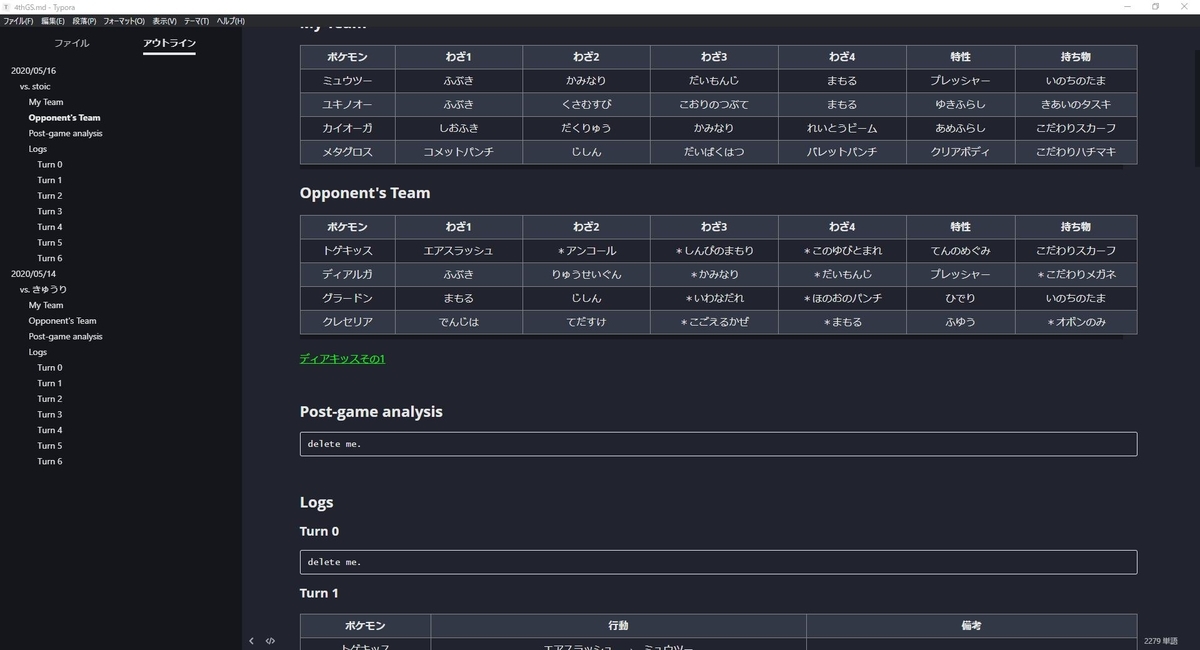Select the くさむすび cell

[x=586, y=104]
